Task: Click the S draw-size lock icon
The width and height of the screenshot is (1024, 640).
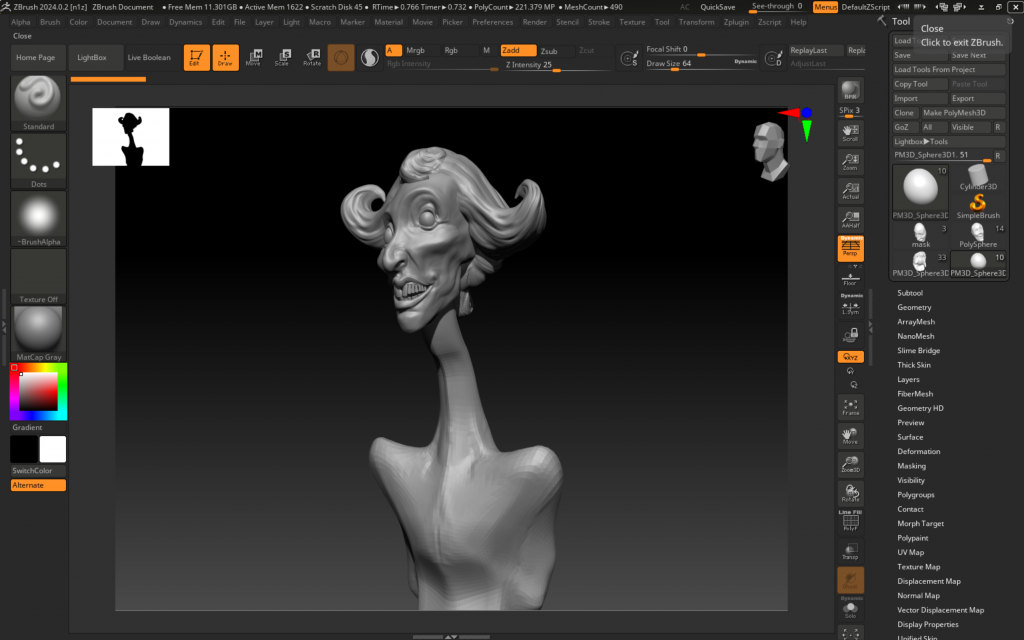Action: click(x=629, y=58)
